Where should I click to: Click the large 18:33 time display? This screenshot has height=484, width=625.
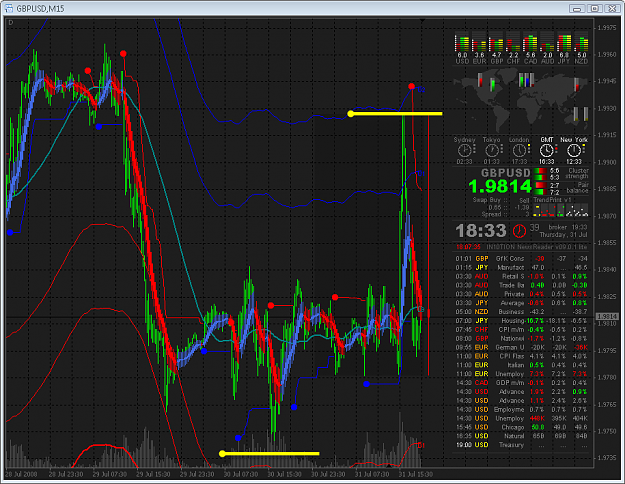pyautogui.click(x=481, y=230)
